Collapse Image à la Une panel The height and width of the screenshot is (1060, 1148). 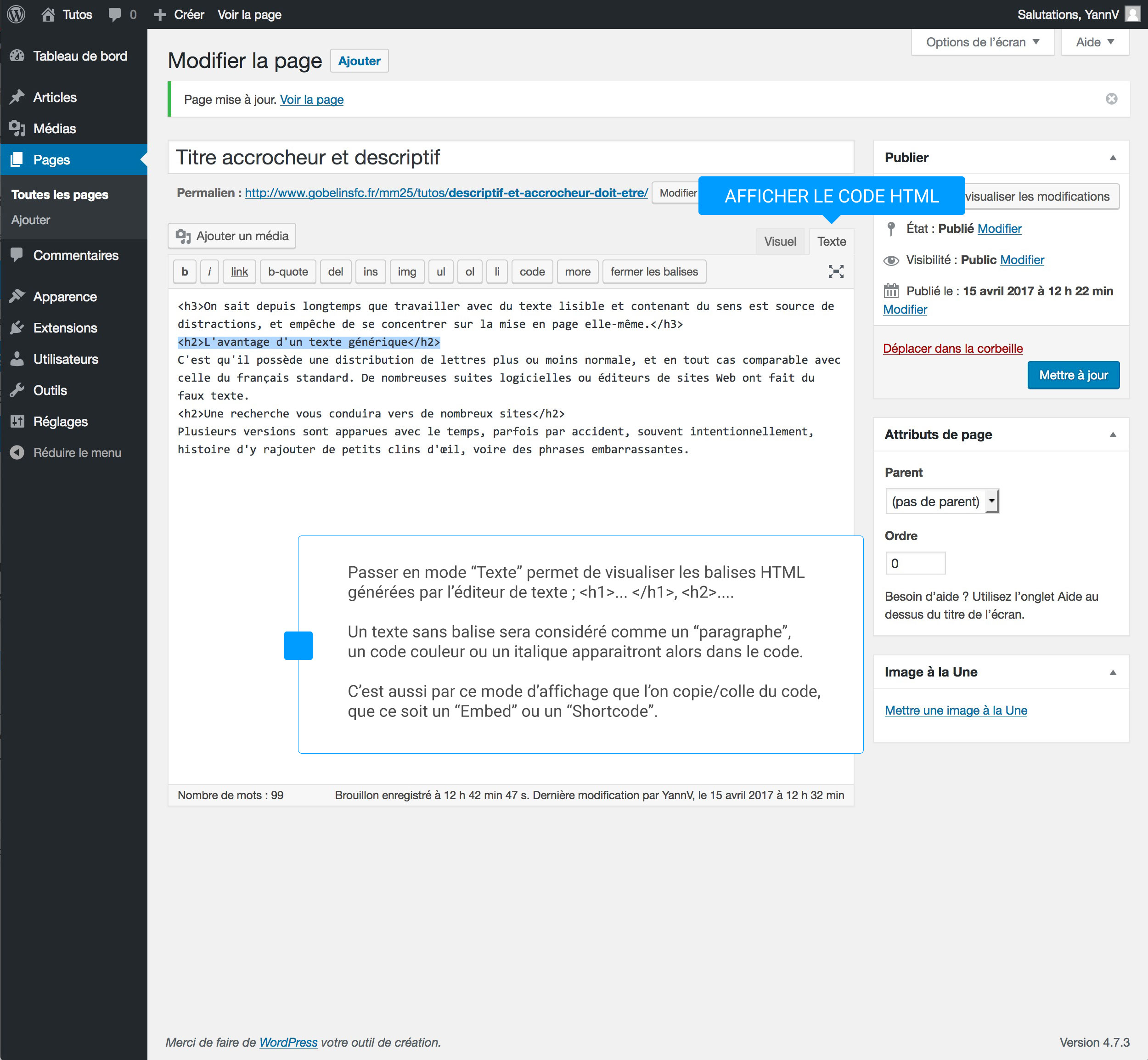coord(1113,672)
